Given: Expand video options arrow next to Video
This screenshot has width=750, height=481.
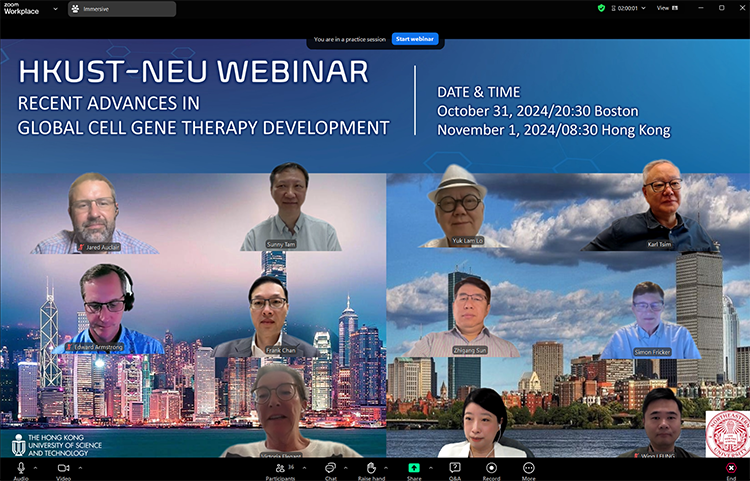Looking at the screenshot, I should [80, 468].
